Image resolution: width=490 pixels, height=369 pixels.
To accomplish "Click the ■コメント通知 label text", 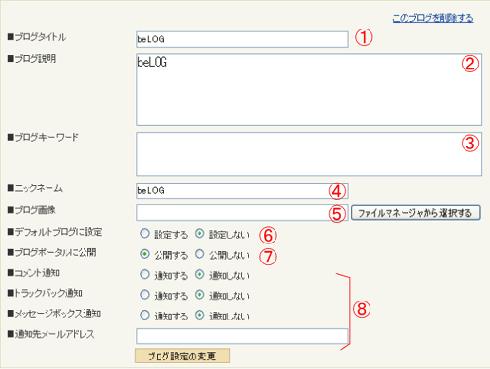I will pyautogui.click(x=34, y=273).
